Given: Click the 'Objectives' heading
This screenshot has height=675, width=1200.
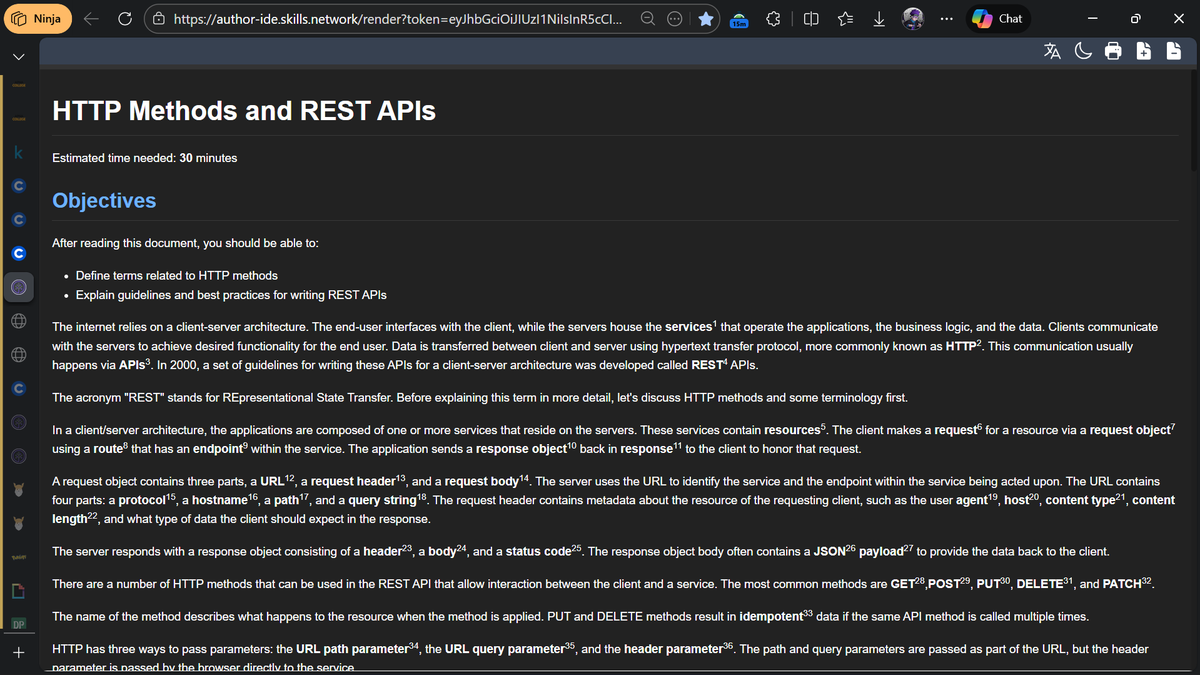Looking at the screenshot, I should 104,200.
